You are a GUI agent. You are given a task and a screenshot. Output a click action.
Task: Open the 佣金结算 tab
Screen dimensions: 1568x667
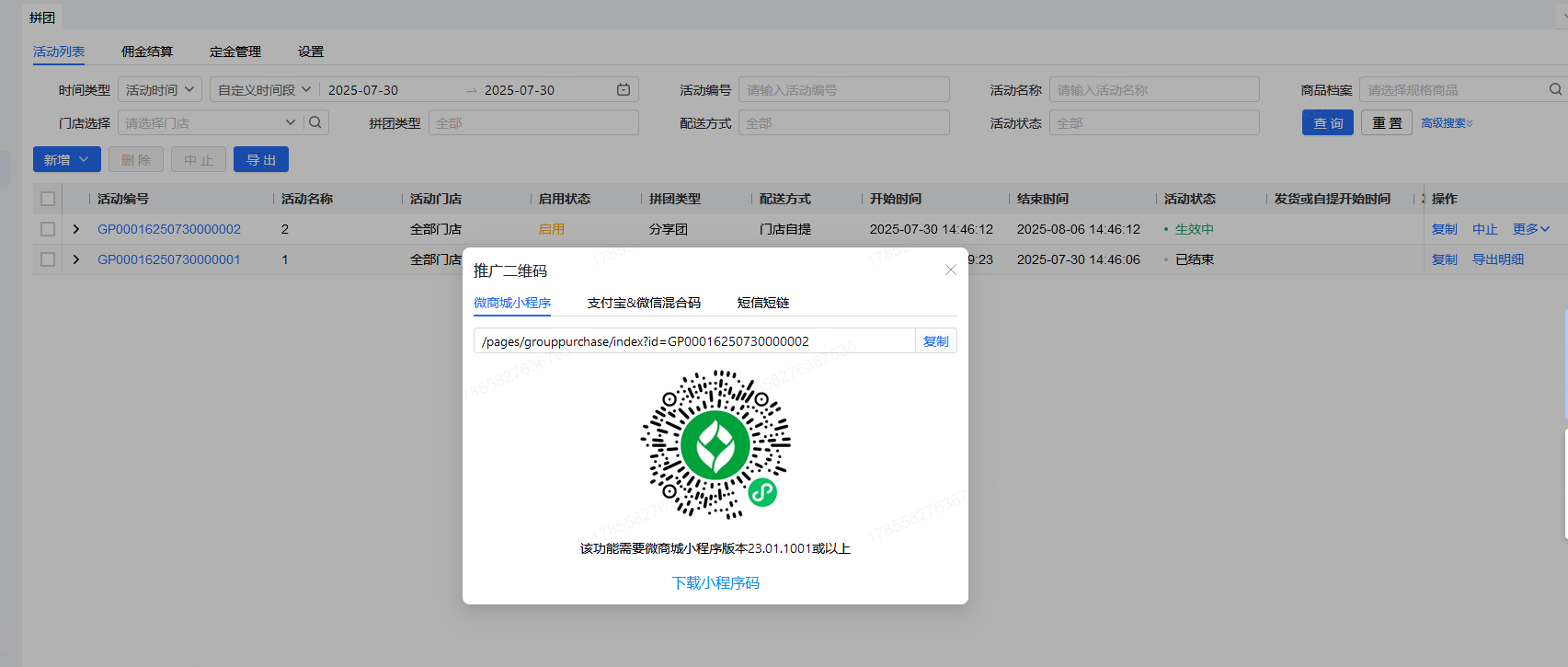pyautogui.click(x=147, y=52)
